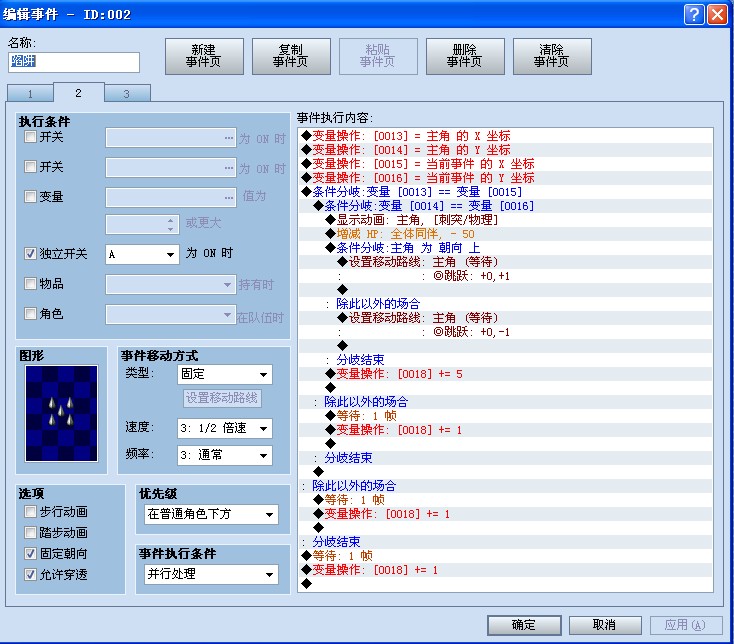Screen dimensions: 734x644
Task: Select command line 变量操作 [0015] 当前事件的X坐标
Action: pyautogui.click(x=505, y=164)
